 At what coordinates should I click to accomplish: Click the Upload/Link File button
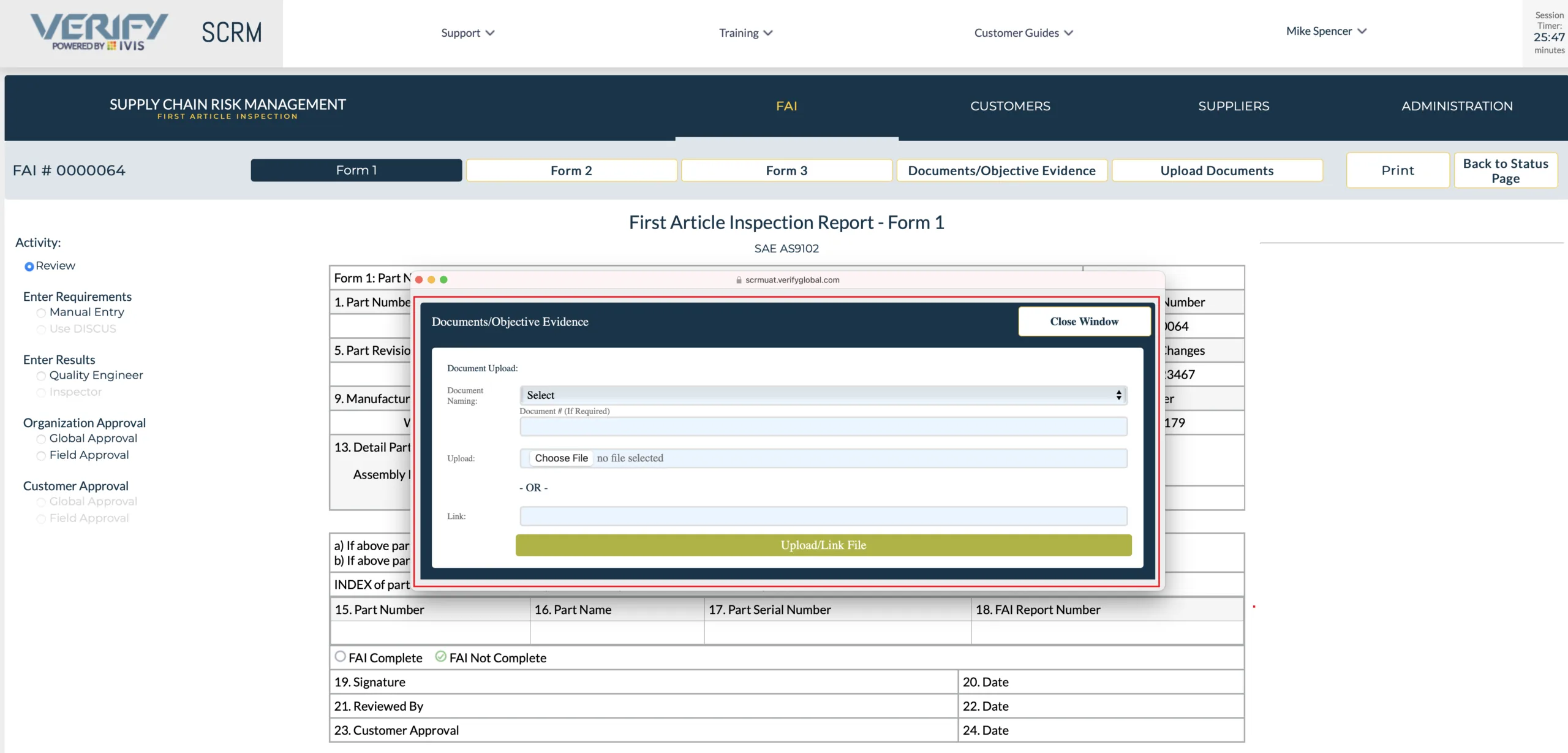[823, 545]
